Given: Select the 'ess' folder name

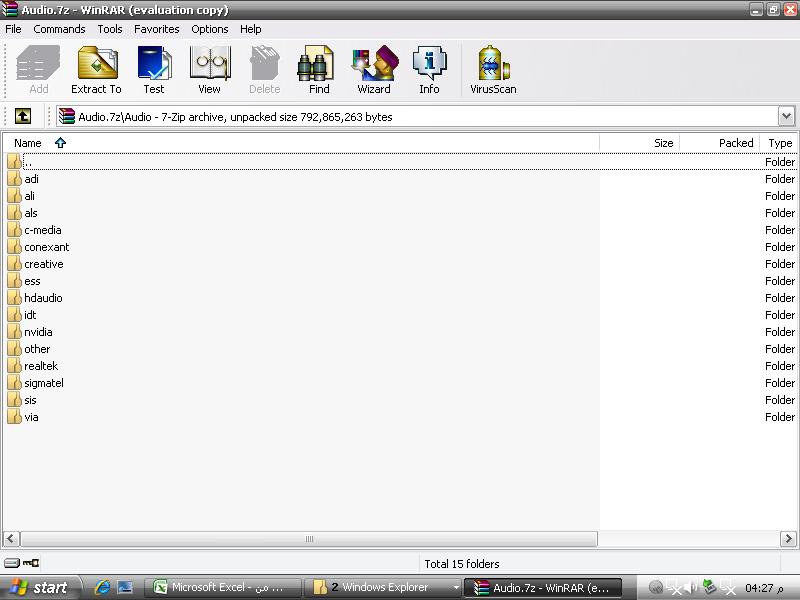Looking at the screenshot, I should coord(32,281).
